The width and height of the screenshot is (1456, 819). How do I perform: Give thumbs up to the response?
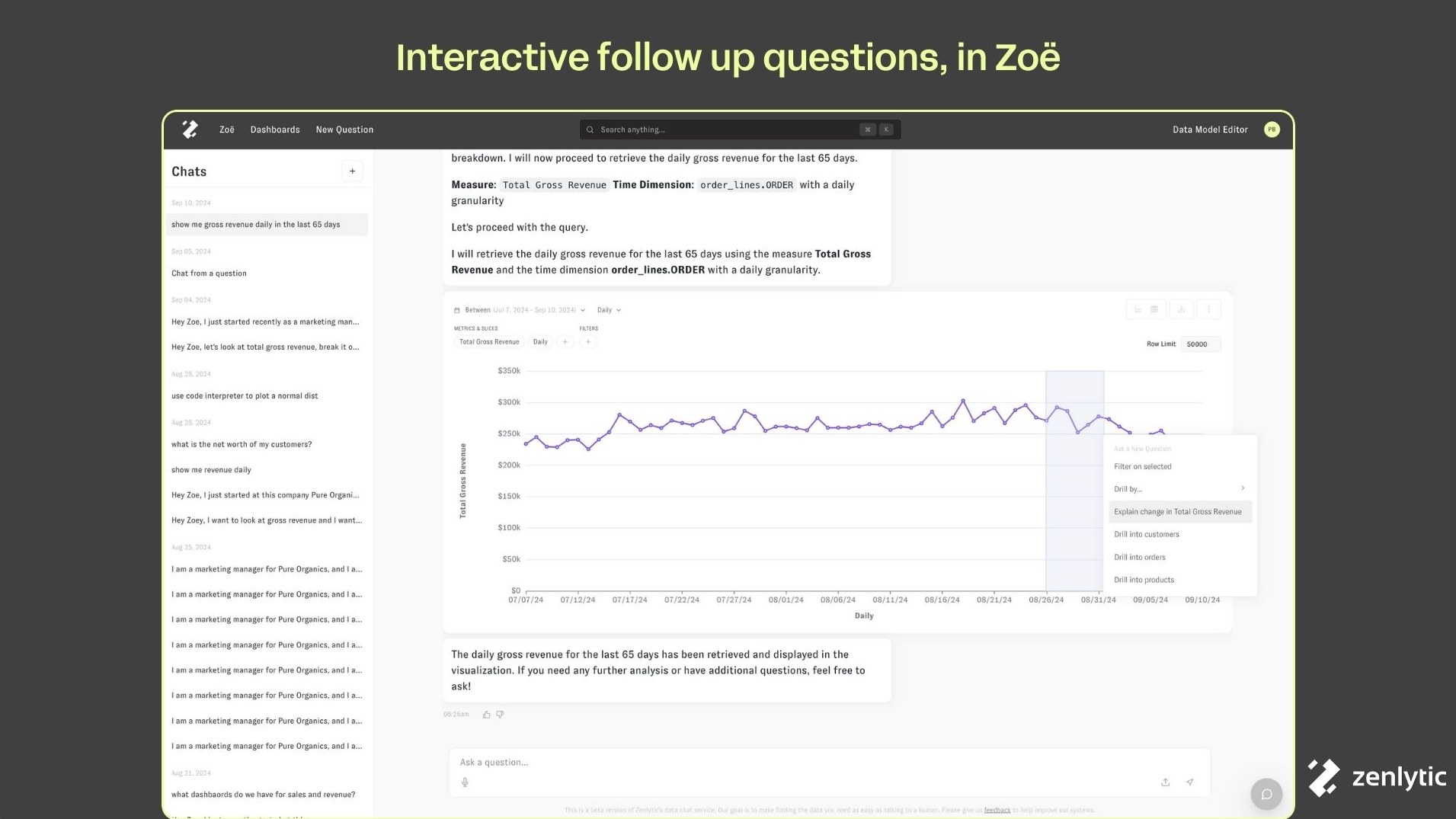[486, 715]
